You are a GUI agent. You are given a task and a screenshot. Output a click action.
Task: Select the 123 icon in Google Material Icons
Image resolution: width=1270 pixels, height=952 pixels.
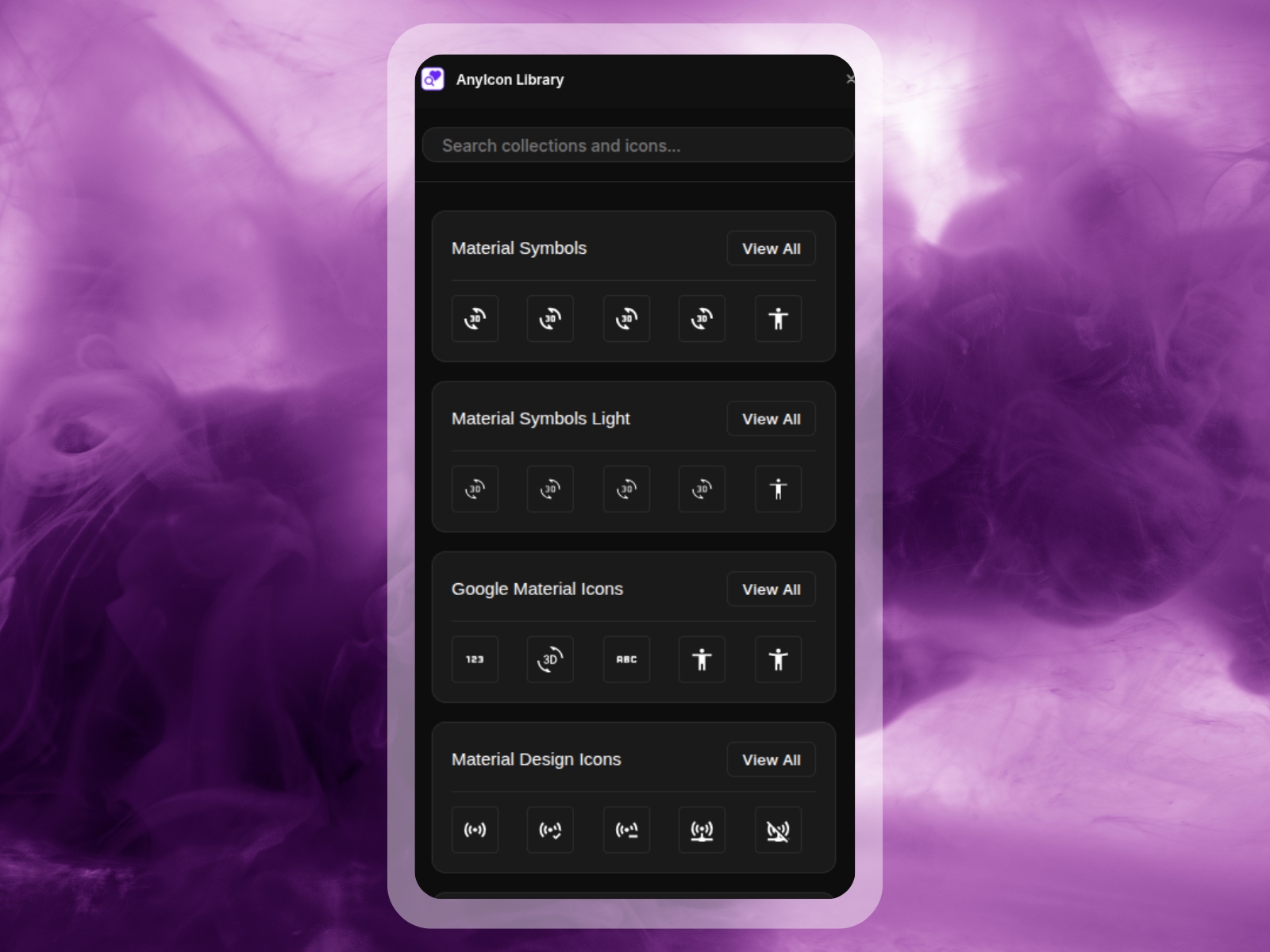475,659
